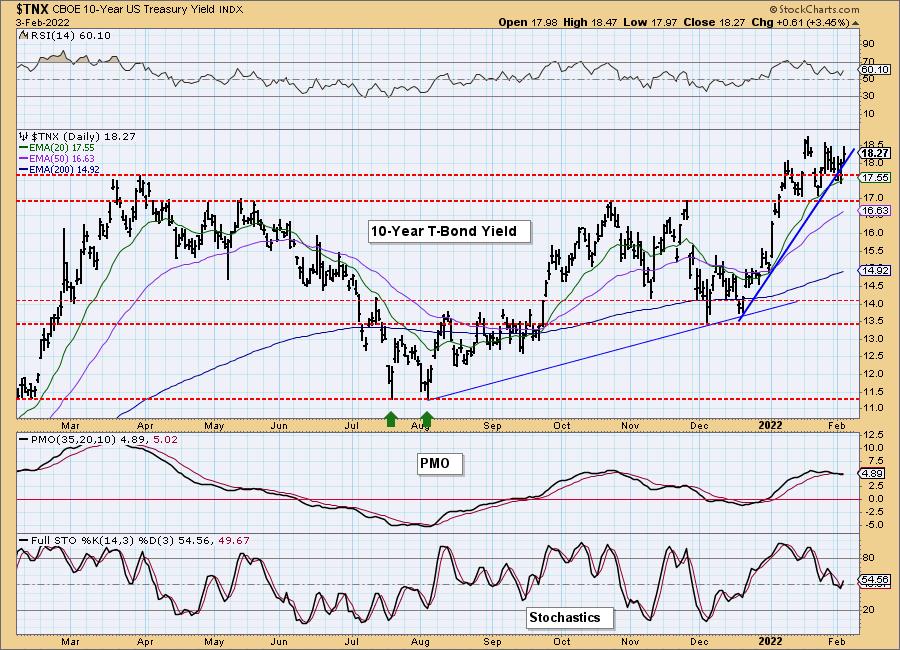Click the candlestick icon beside '$TNX (Daily)'

point(24,136)
